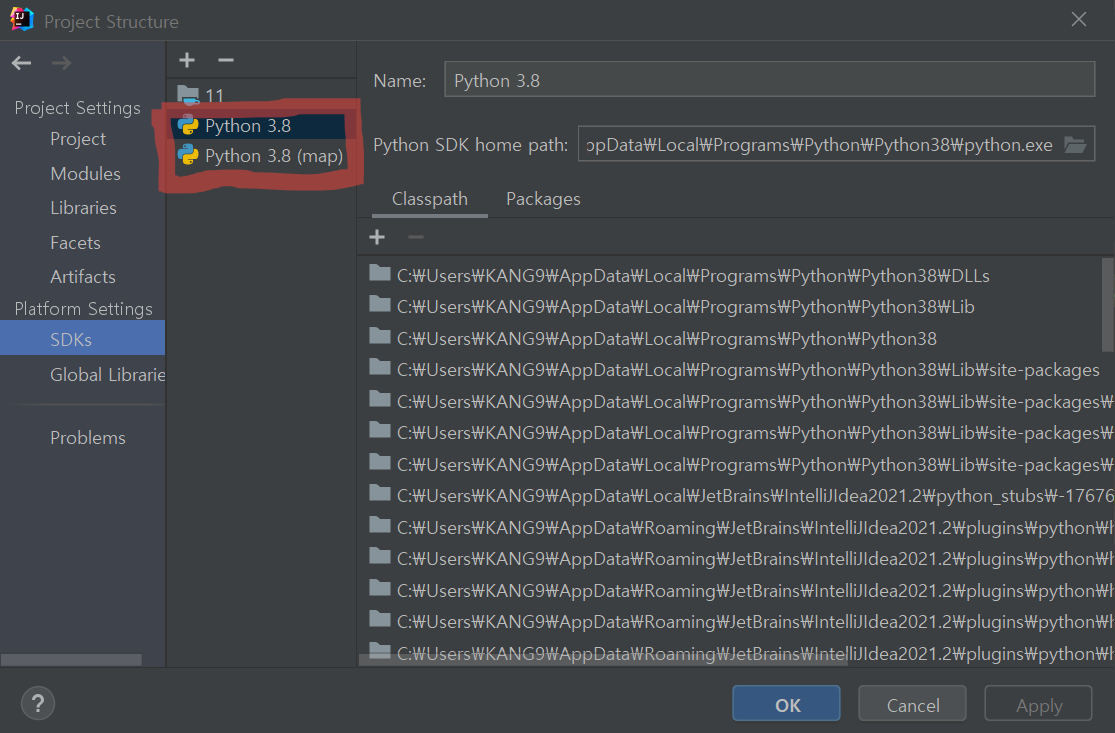This screenshot has height=733, width=1115.
Task: Click the horizontal scrollbar of the classpath list
Action: click(x=603, y=660)
